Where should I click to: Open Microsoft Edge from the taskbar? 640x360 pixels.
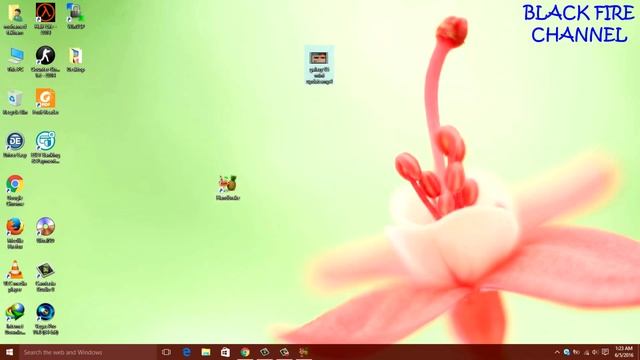pyautogui.click(x=186, y=352)
